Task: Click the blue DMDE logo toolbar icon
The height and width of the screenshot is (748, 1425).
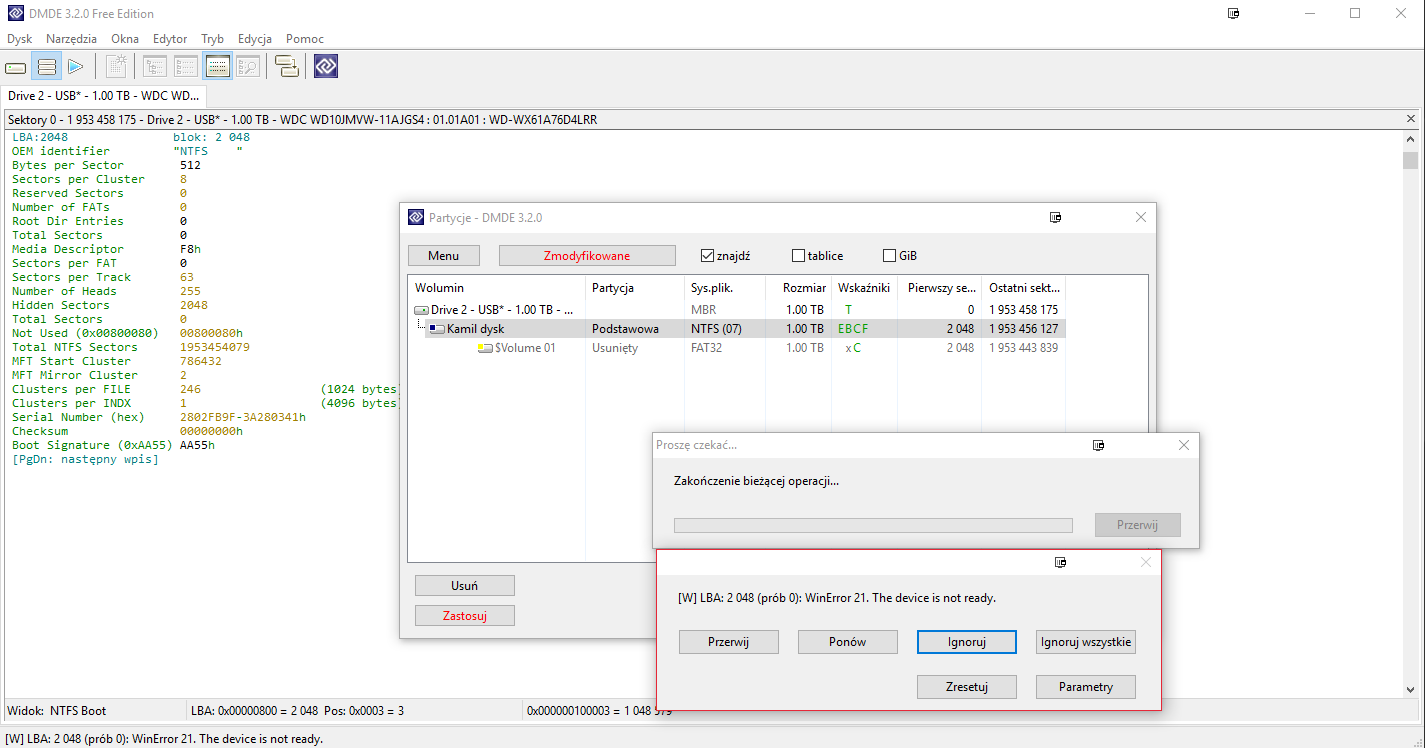Action: click(326, 67)
